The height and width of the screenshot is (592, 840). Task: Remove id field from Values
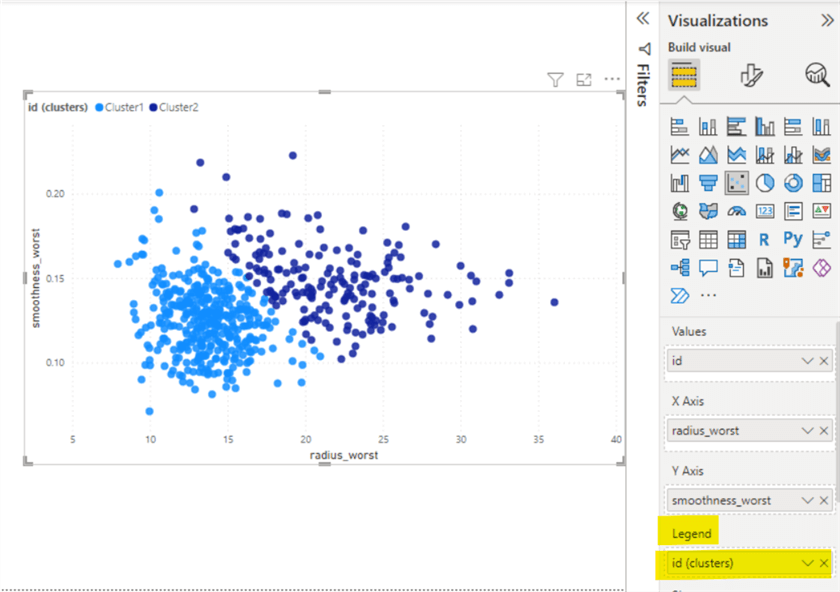click(x=824, y=361)
